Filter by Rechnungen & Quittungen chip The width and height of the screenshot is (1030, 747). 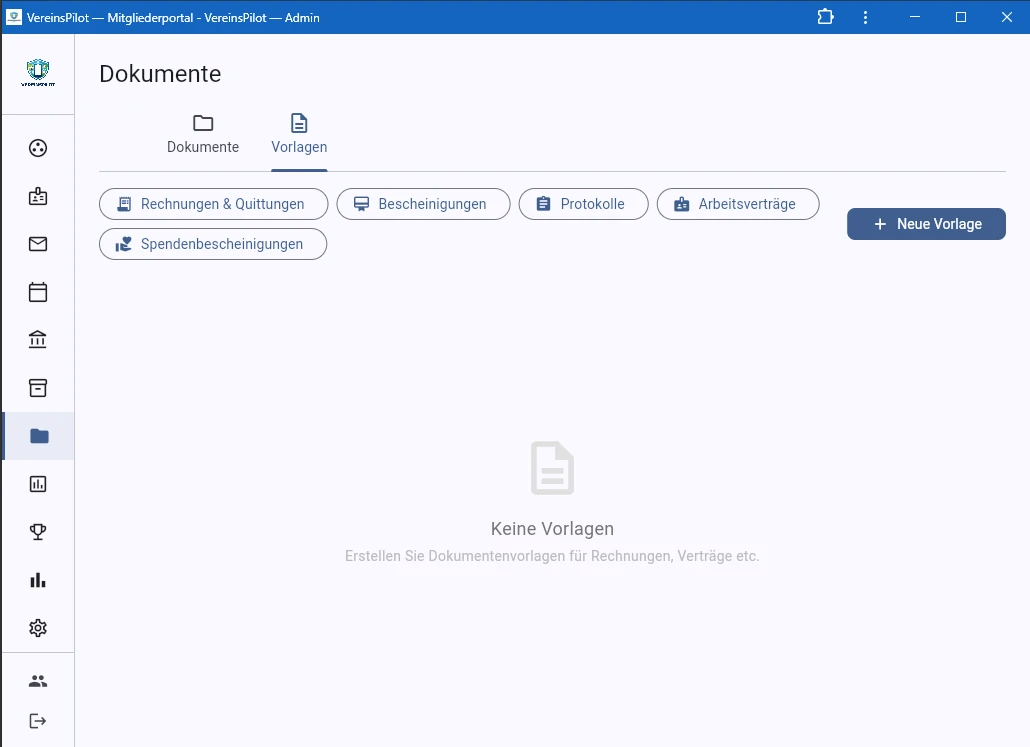[213, 204]
